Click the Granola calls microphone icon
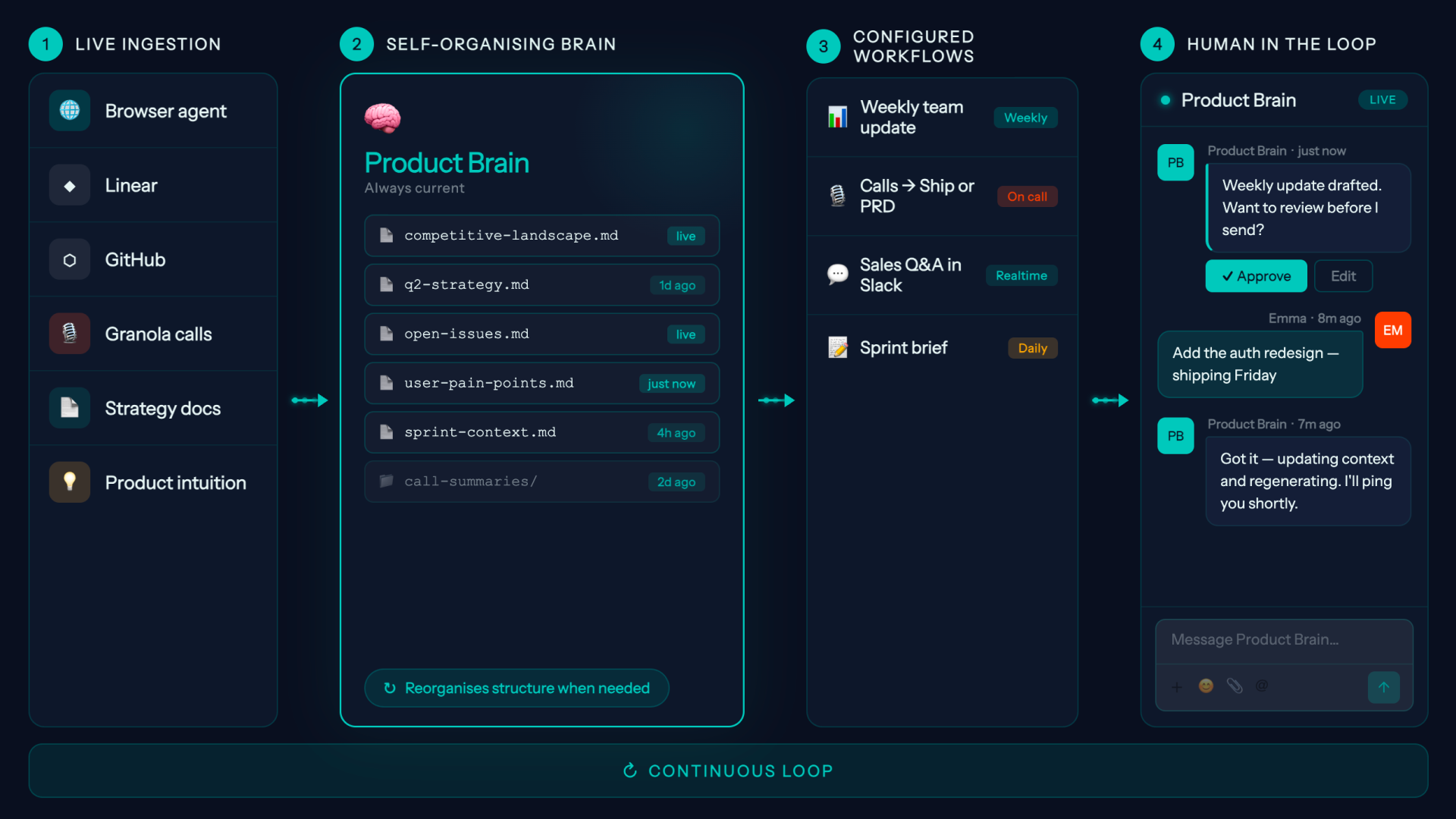The width and height of the screenshot is (1456, 819). pos(70,334)
